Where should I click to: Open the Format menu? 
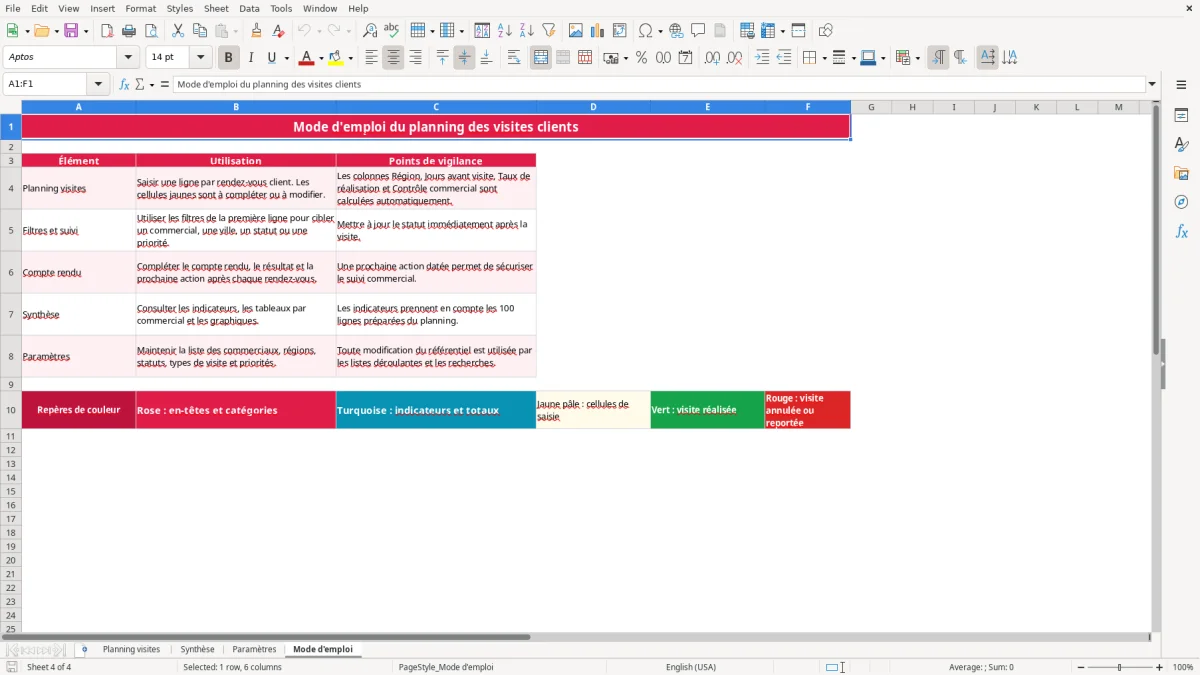140,8
